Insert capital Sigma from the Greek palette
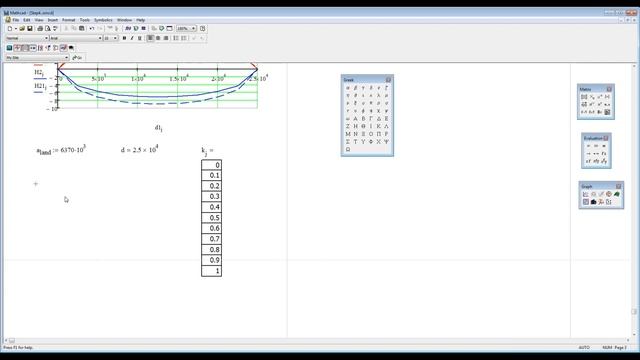Image resolution: width=640 pixels, height=360 pixels. [x=348, y=142]
